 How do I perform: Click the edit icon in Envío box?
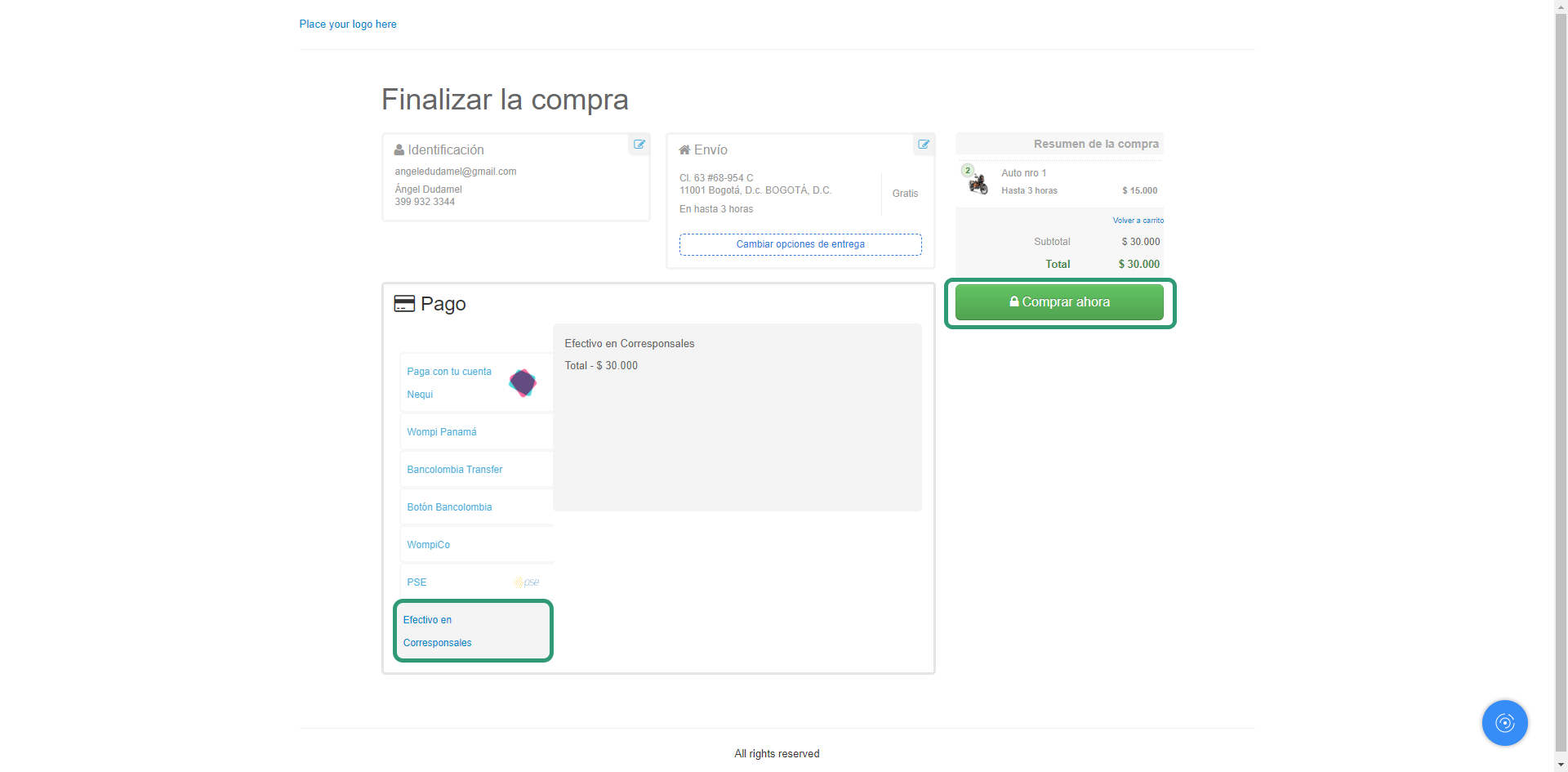[x=924, y=145]
